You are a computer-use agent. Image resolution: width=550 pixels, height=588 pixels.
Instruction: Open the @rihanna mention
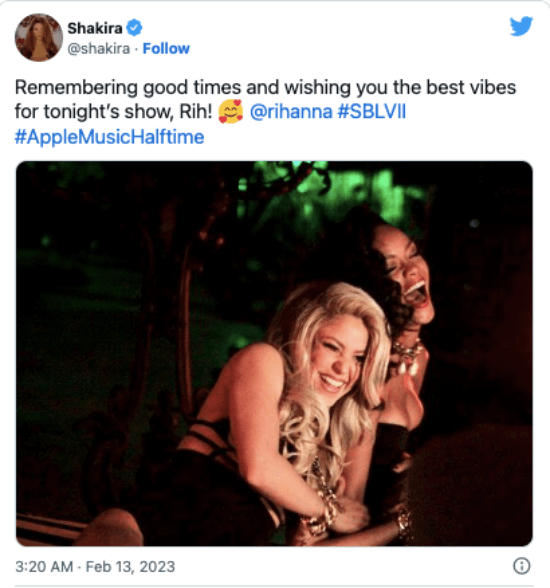(291, 112)
